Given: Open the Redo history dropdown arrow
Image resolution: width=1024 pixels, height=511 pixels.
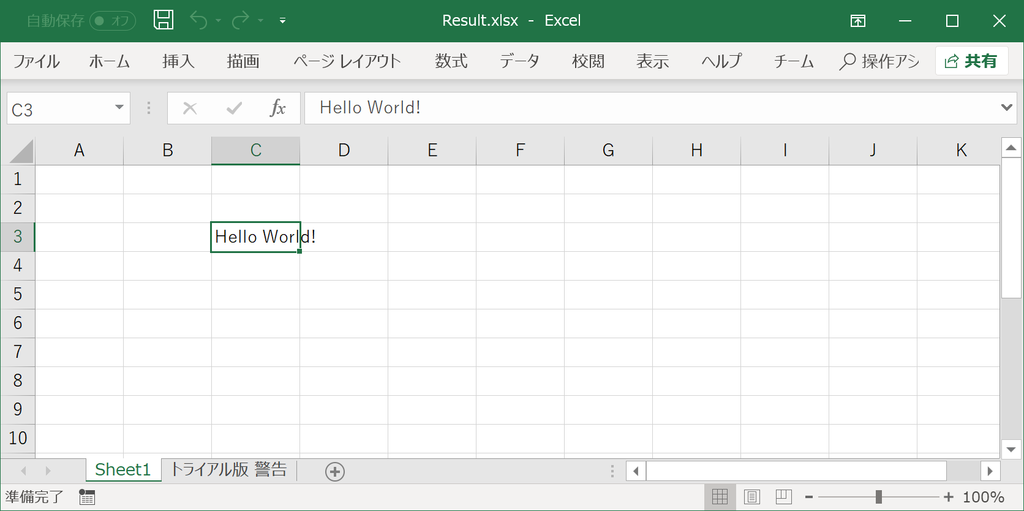Looking at the screenshot, I should tap(260, 21).
